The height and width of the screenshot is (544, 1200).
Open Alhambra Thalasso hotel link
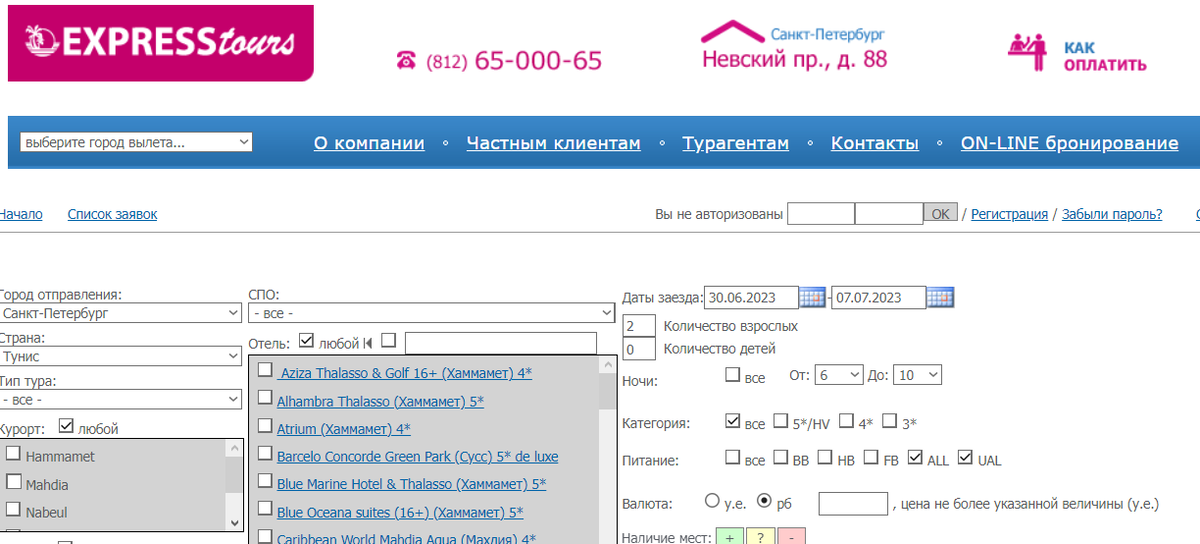click(380, 401)
